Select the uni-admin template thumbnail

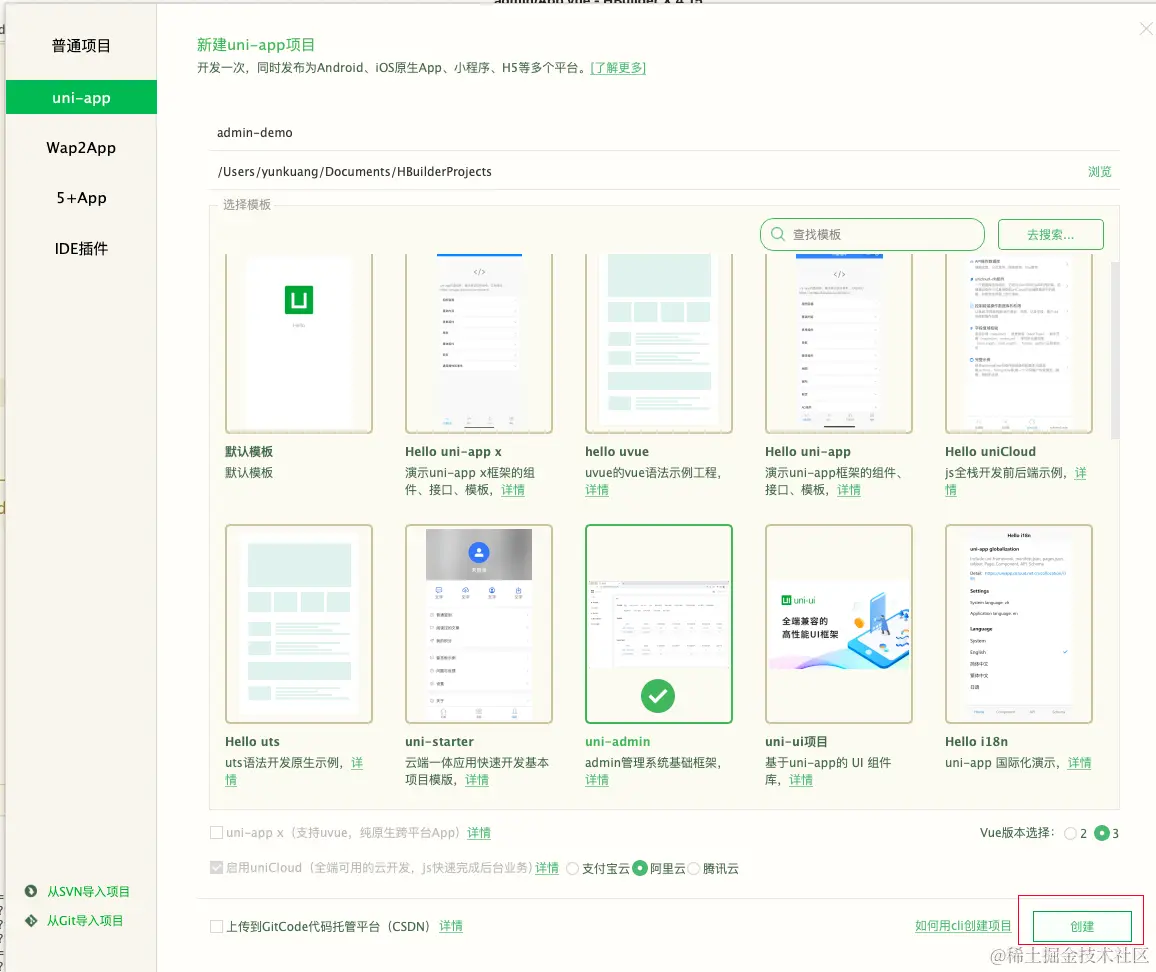point(658,624)
